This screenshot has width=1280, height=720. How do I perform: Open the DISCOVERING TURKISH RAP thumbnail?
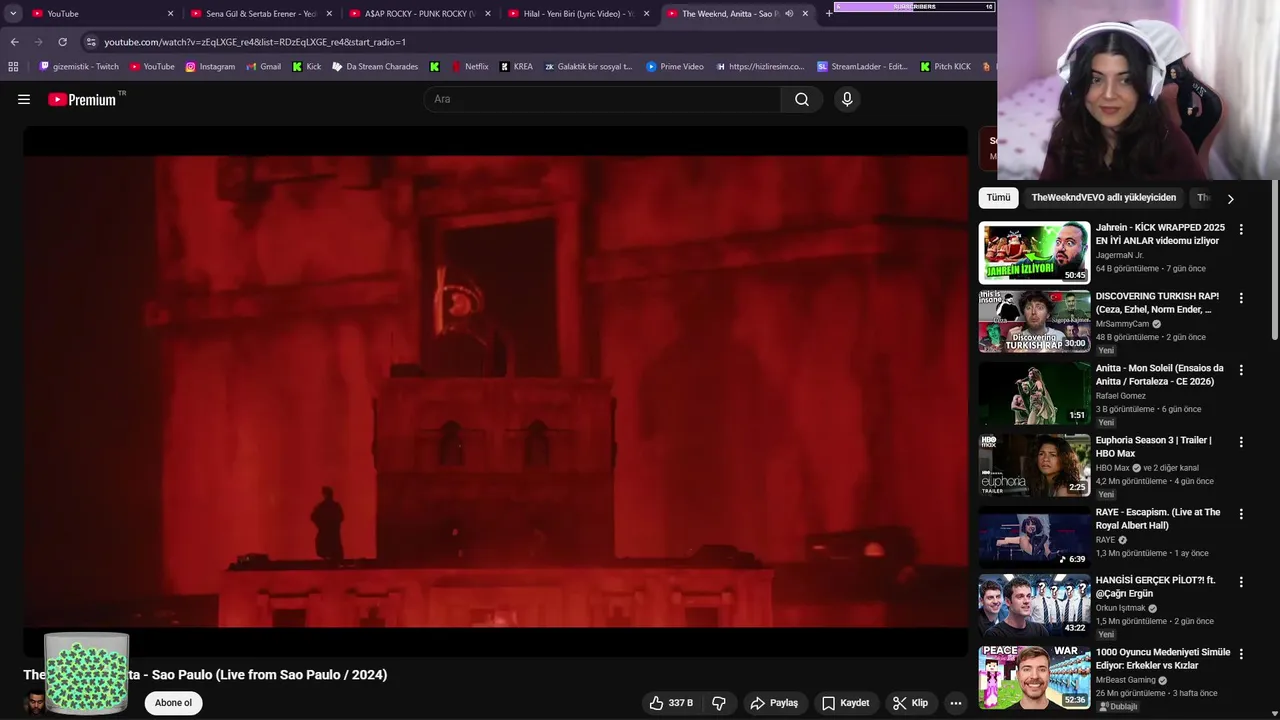[x=1034, y=321]
